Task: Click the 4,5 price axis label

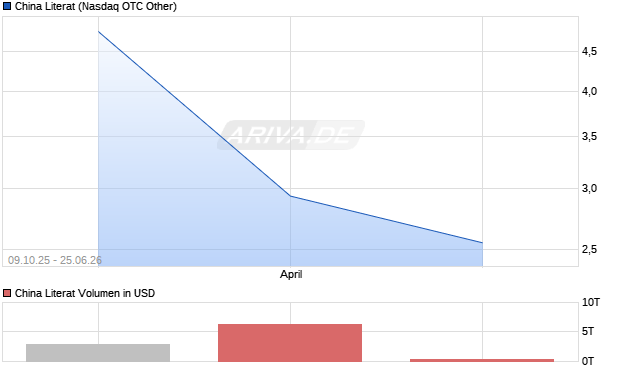Action: click(x=589, y=51)
